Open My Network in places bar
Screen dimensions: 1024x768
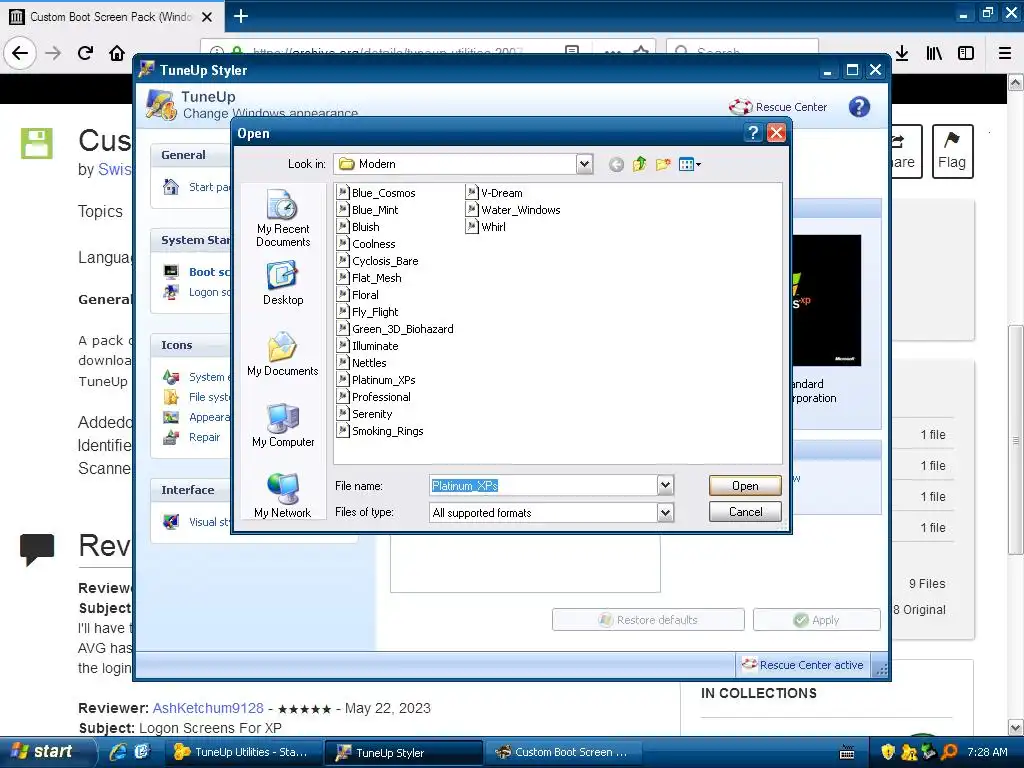[x=283, y=496]
